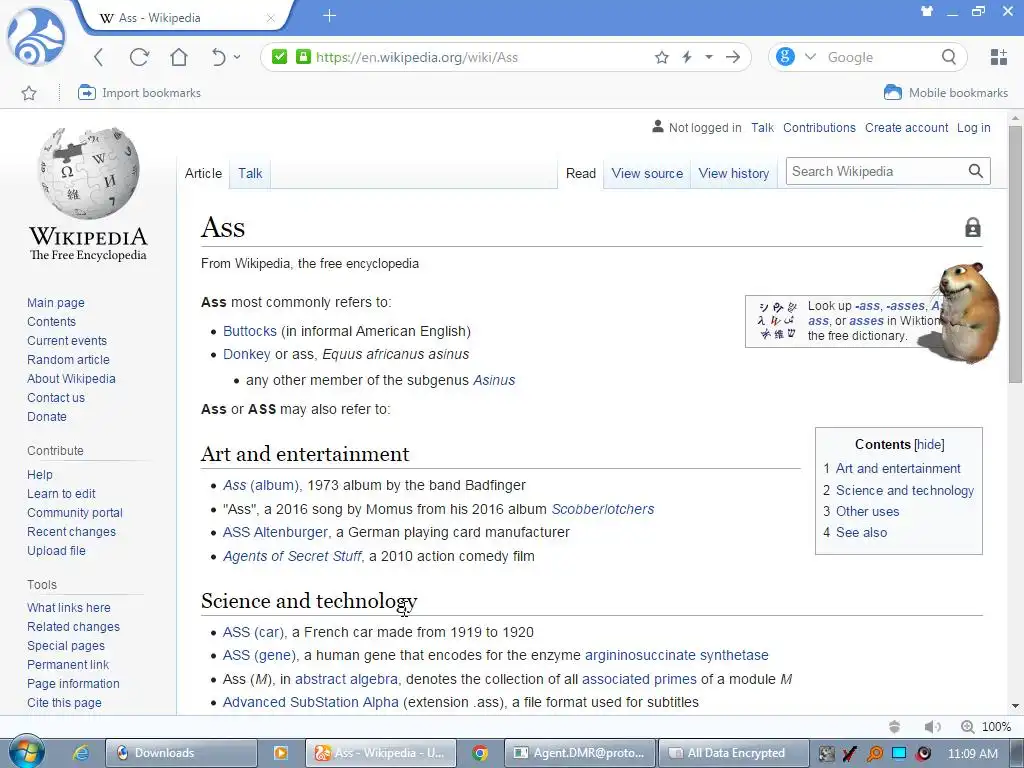
Task: Open a new tab with plus button
Action: click(x=329, y=16)
